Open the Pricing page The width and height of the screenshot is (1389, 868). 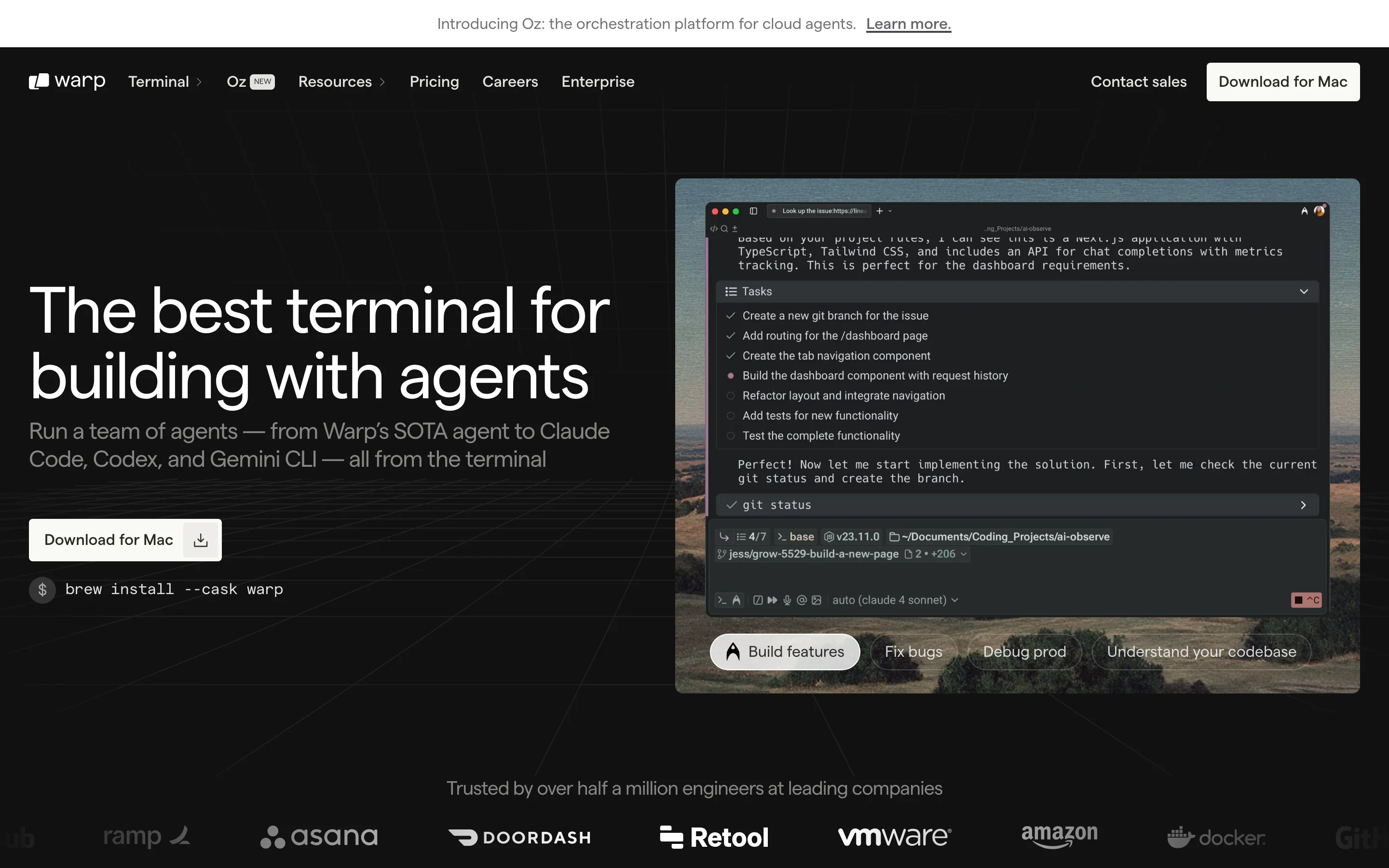434,81
